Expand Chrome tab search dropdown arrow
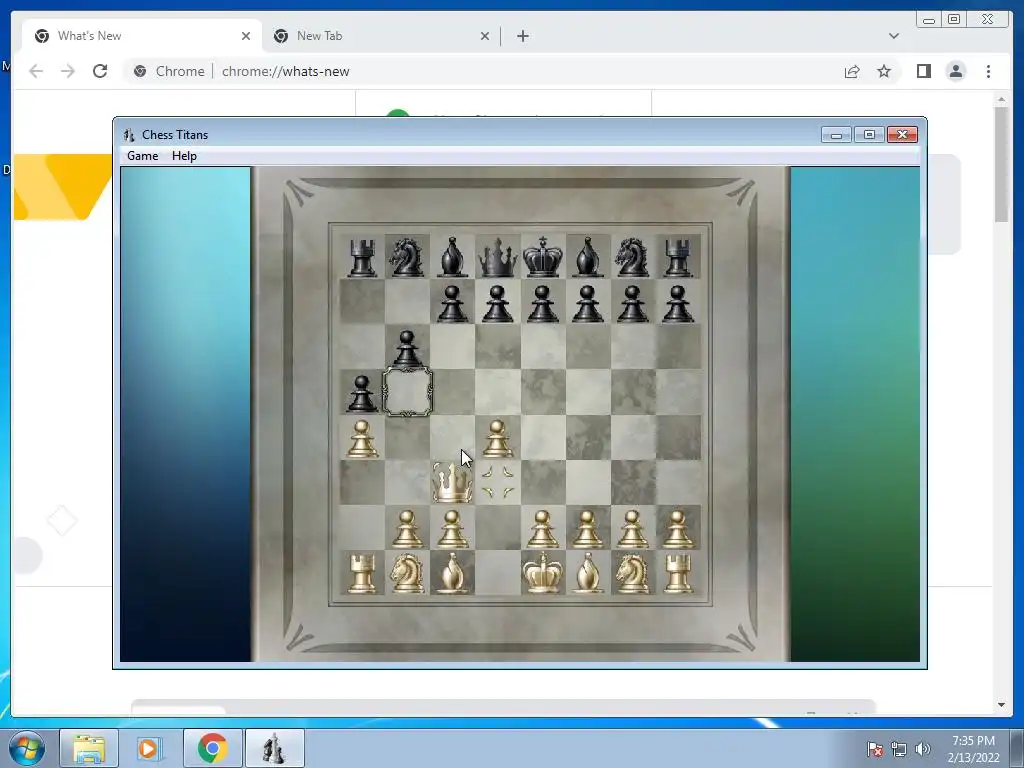Image resolution: width=1024 pixels, height=768 pixels. coord(894,36)
